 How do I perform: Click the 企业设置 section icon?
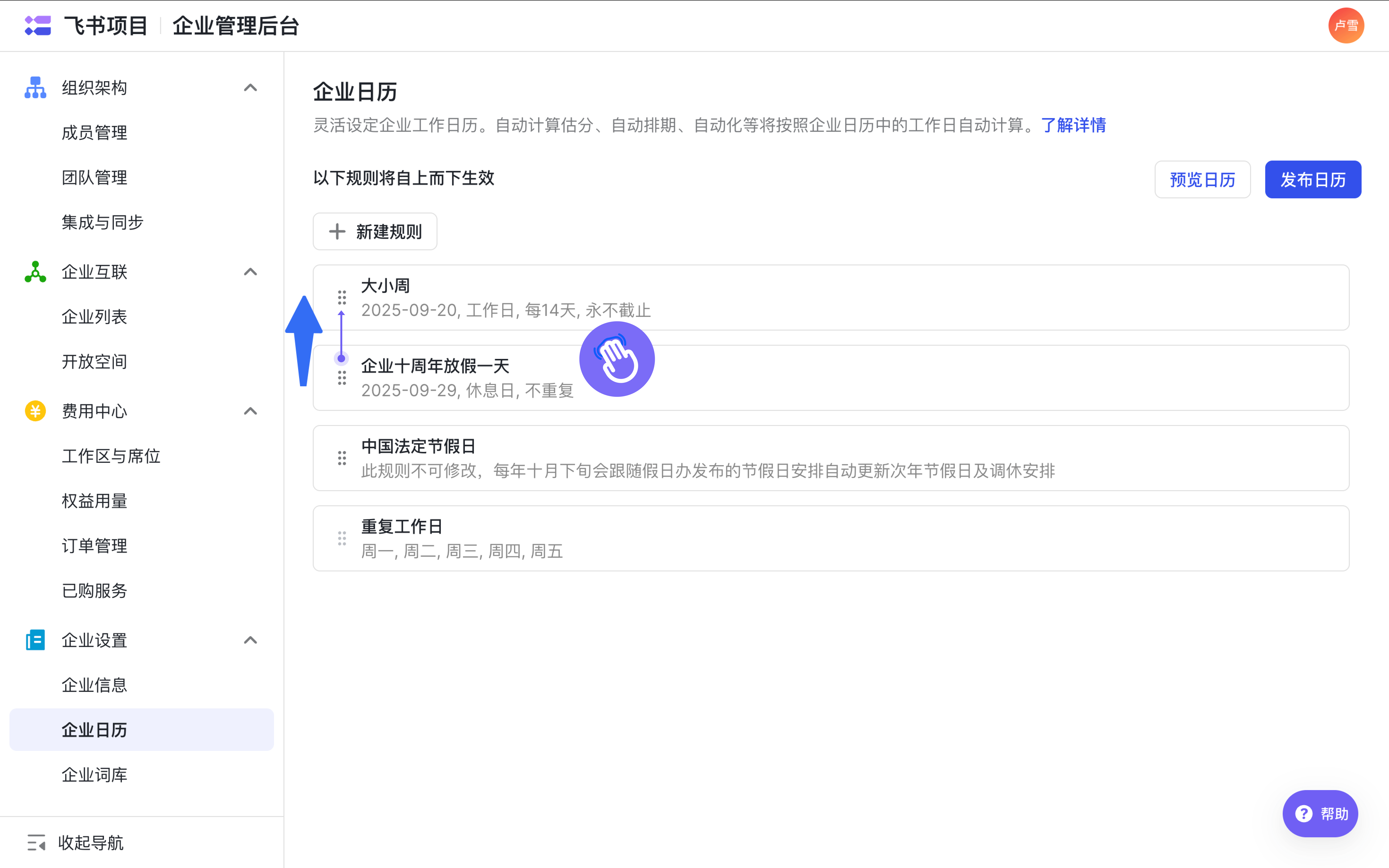click(36, 640)
